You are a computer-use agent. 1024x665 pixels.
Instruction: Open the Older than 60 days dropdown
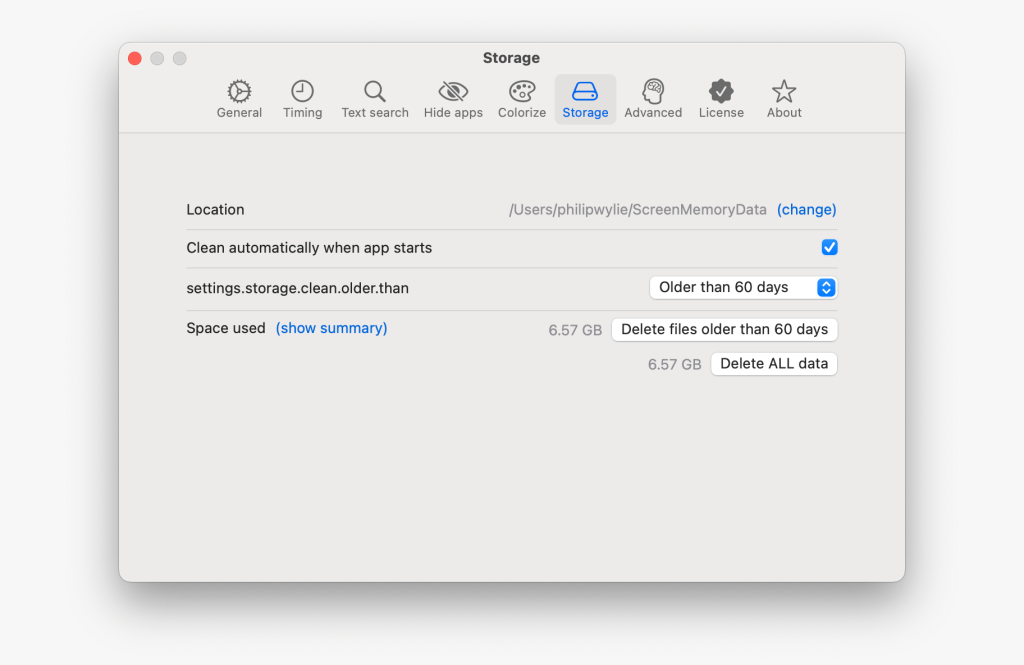[743, 287]
